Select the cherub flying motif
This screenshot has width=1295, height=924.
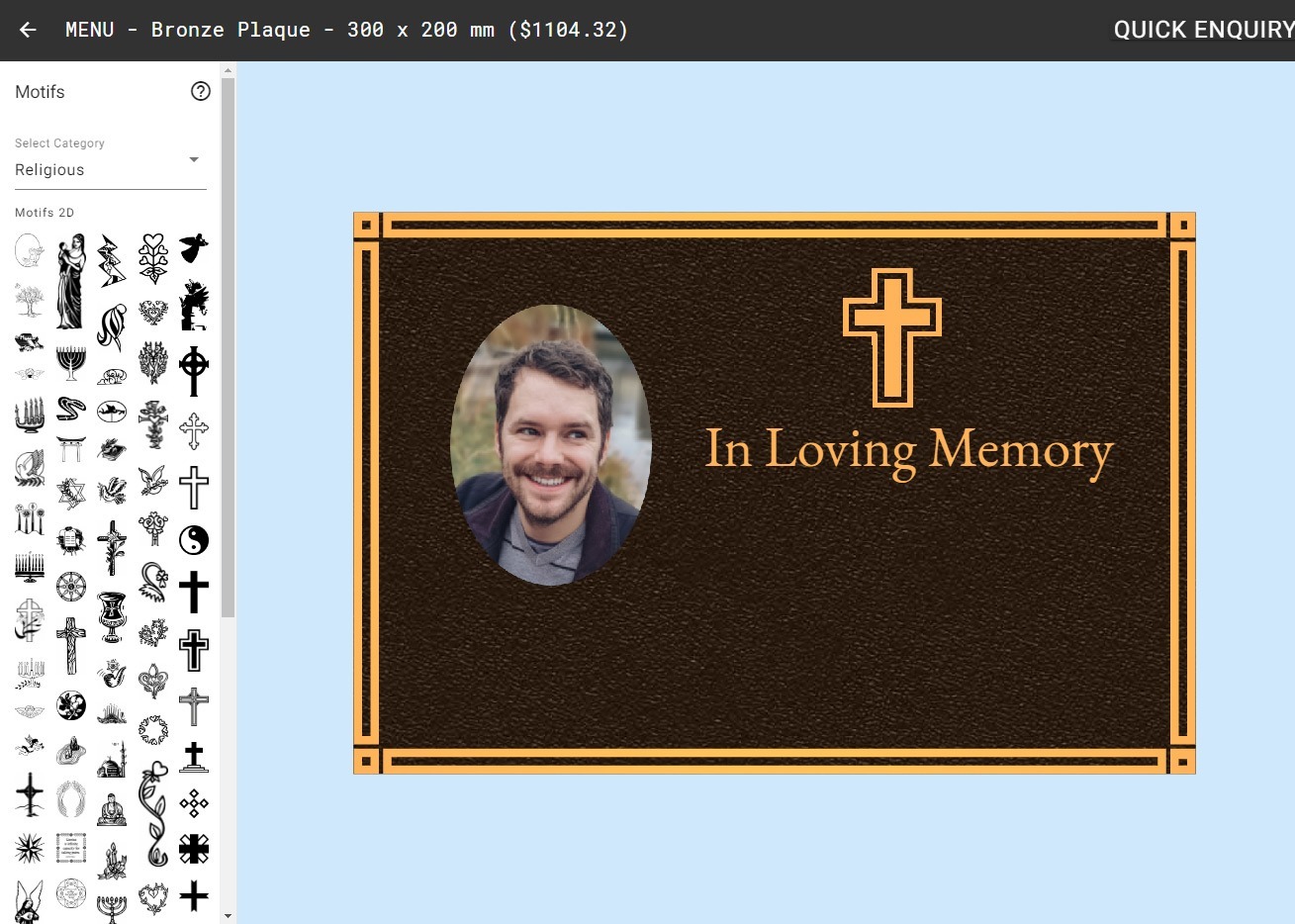30,744
